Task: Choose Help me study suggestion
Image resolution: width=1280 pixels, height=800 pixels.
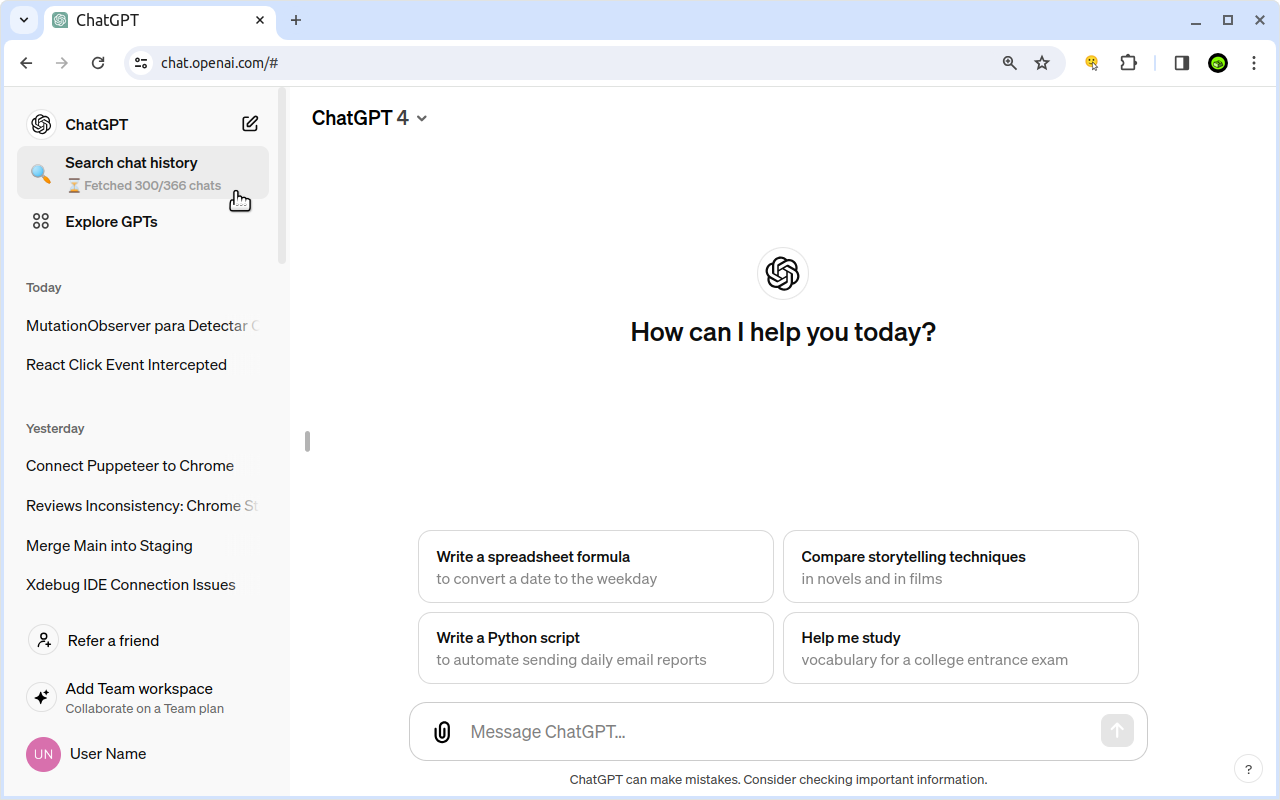Action: tap(961, 648)
